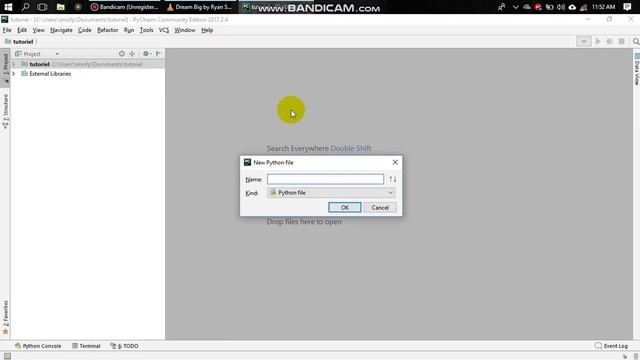Click the 'Double Shift' shortcut text
640x360 pixels.
(x=351, y=148)
